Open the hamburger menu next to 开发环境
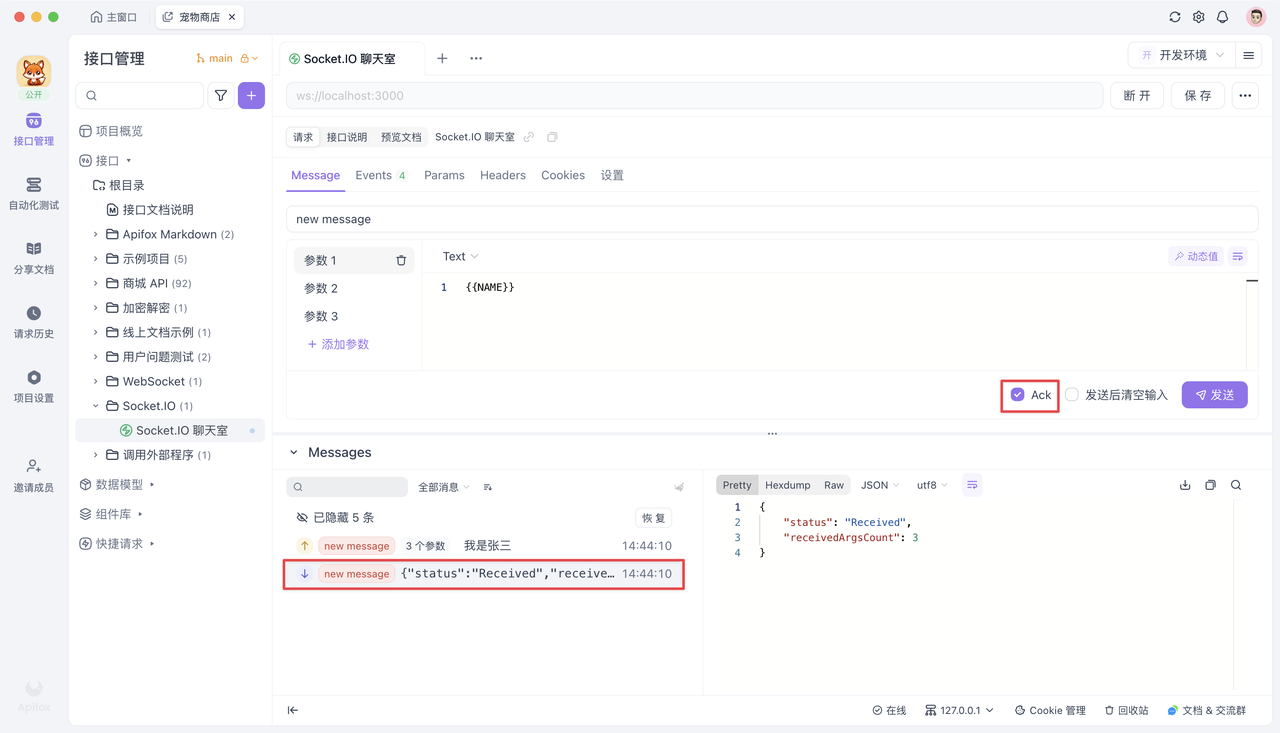The width and height of the screenshot is (1280, 733). tap(1249, 56)
